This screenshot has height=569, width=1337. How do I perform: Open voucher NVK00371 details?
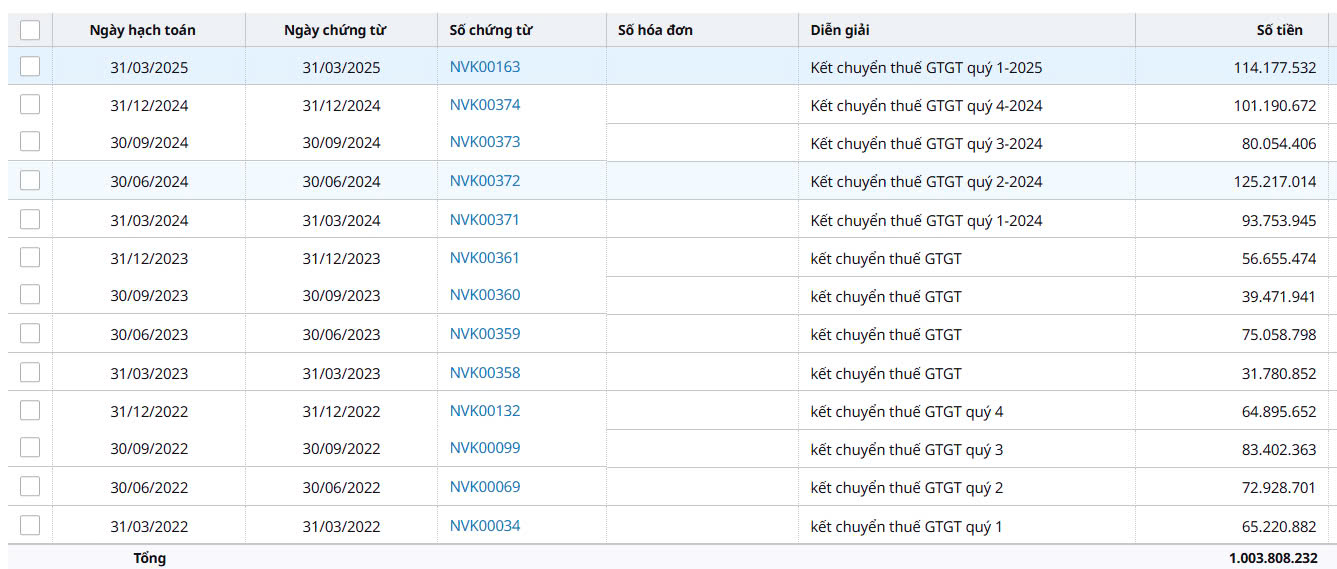coord(485,220)
